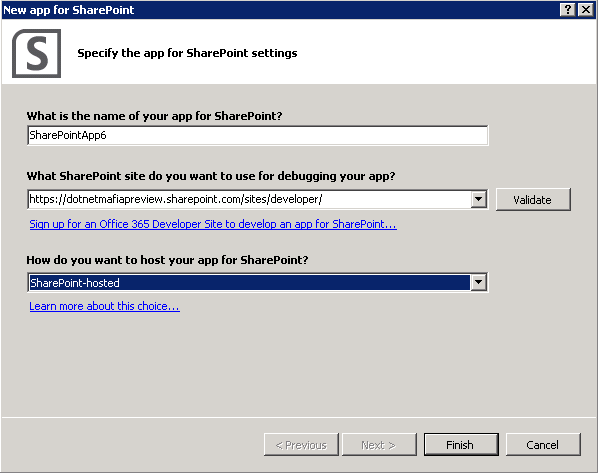
Task: Validate the SharePoint site URL
Action: click(x=533, y=199)
